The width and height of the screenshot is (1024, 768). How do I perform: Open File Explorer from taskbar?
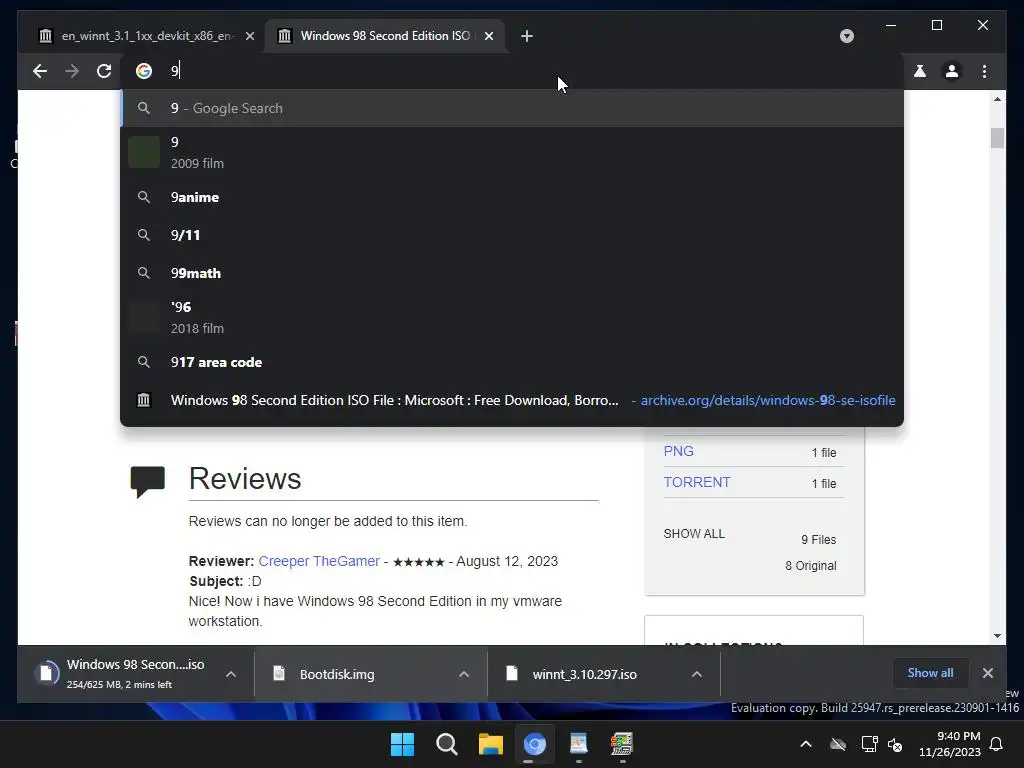490,744
